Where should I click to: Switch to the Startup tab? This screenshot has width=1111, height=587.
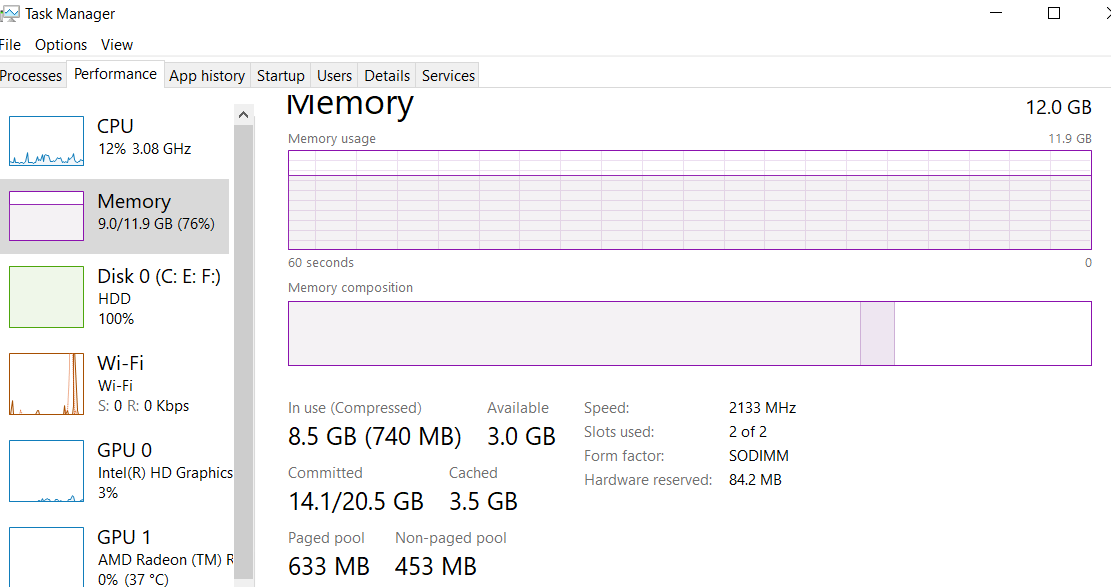(281, 75)
